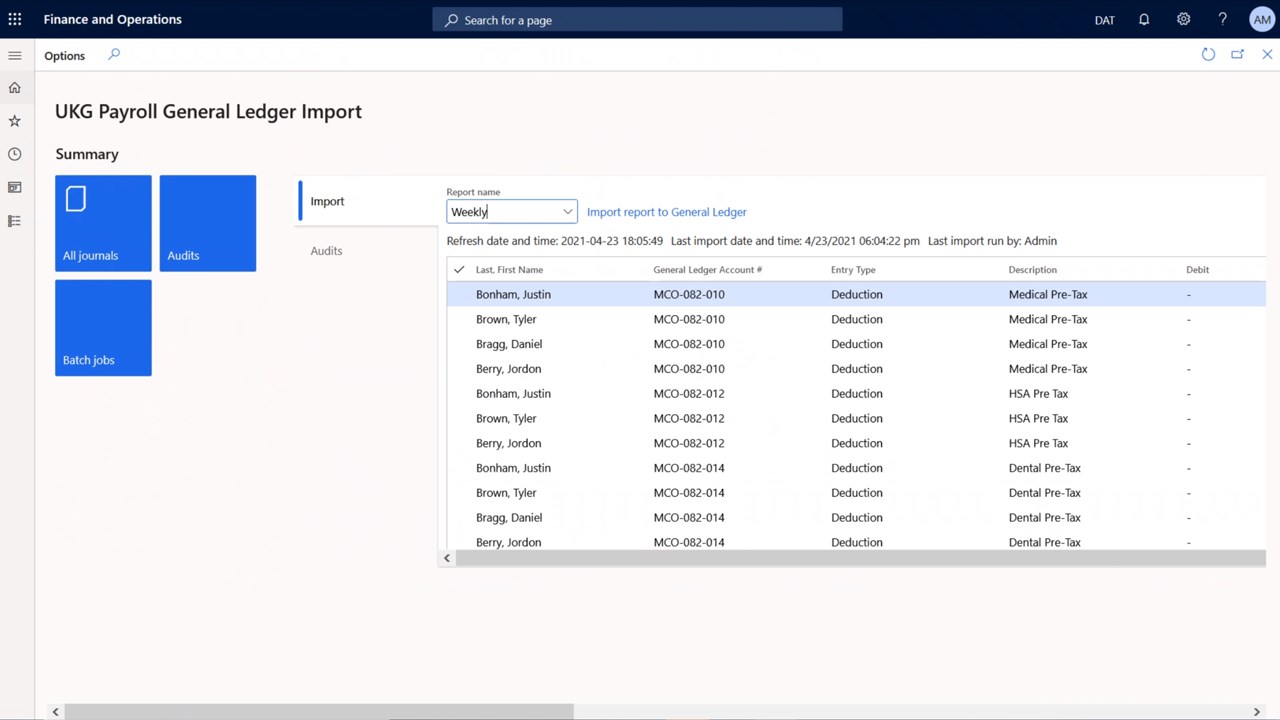Viewport: 1280px width, 720px height.
Task: Sort by General Ledger Account # column
Action: 708,270
